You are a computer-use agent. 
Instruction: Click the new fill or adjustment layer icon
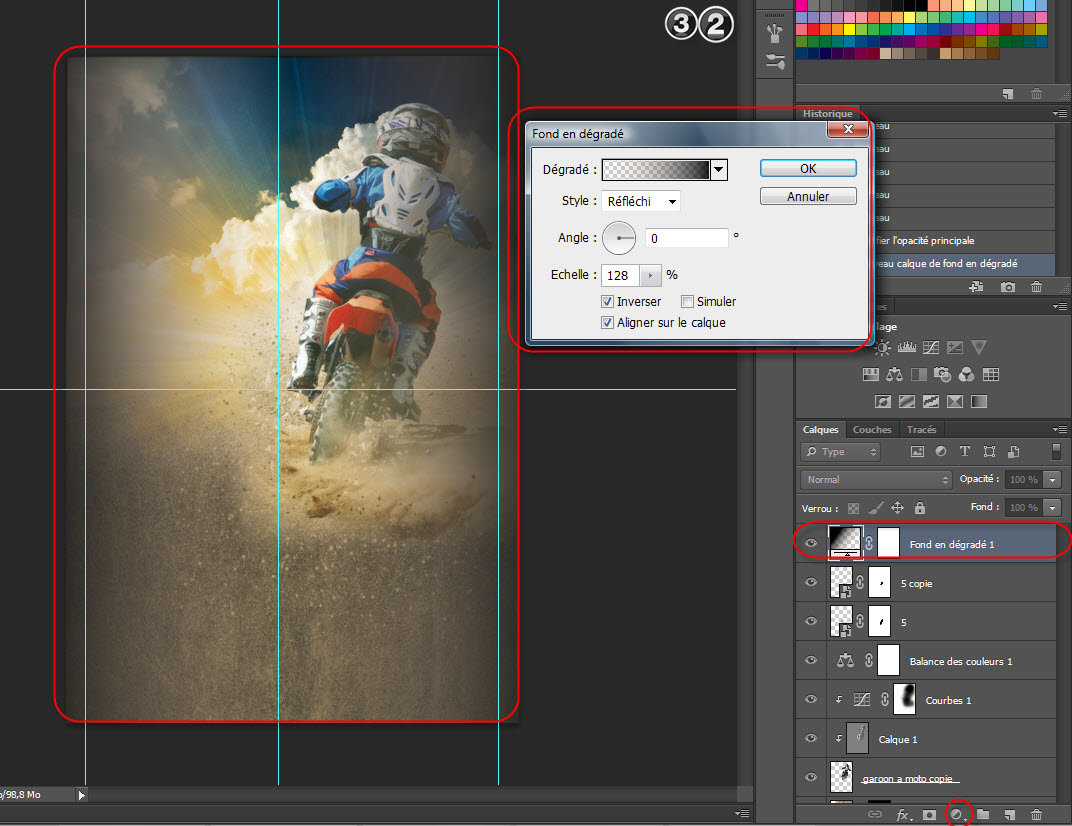point(956,815)
